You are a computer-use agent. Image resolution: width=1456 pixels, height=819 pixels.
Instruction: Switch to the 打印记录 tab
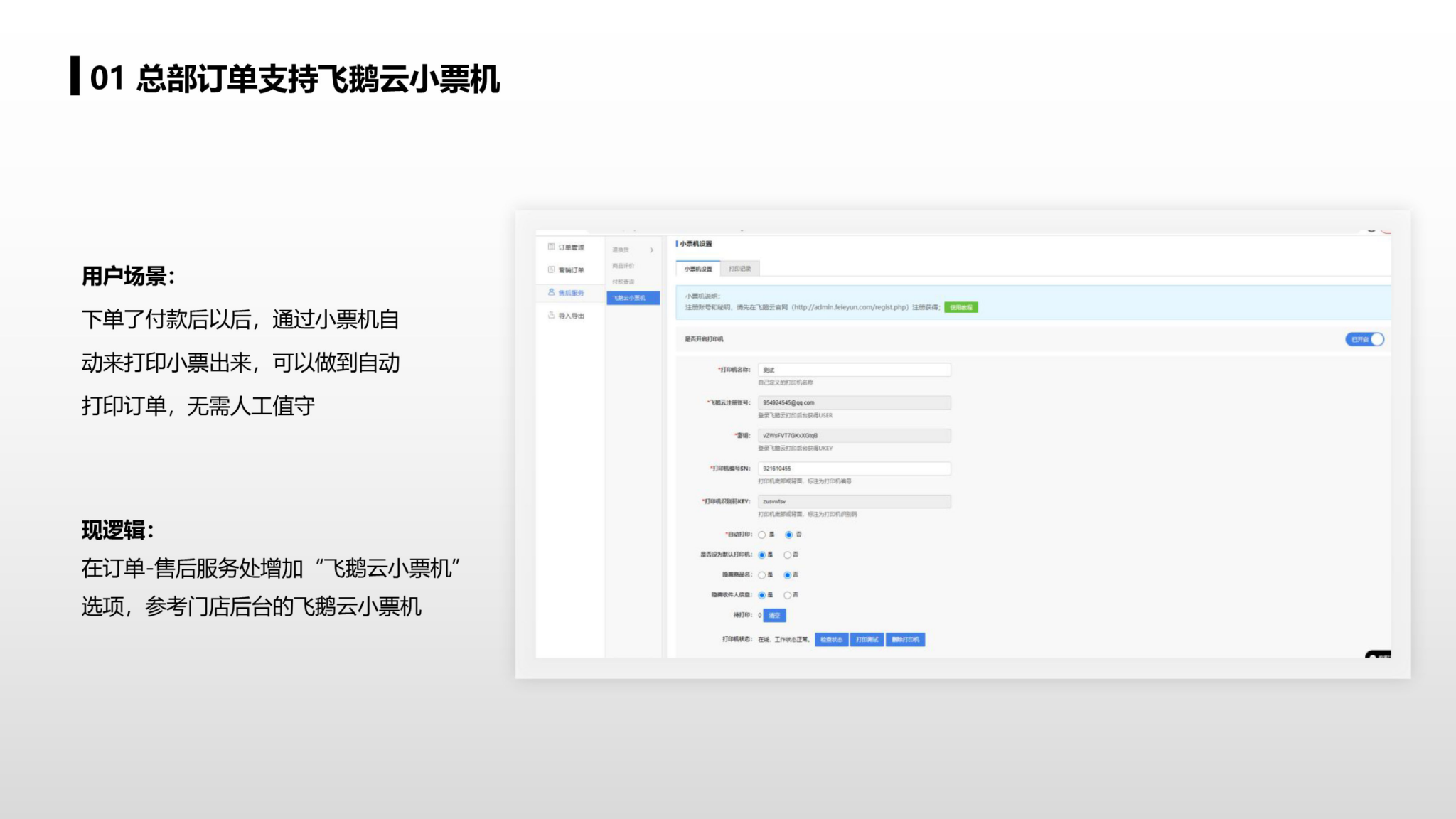point(739,269)
